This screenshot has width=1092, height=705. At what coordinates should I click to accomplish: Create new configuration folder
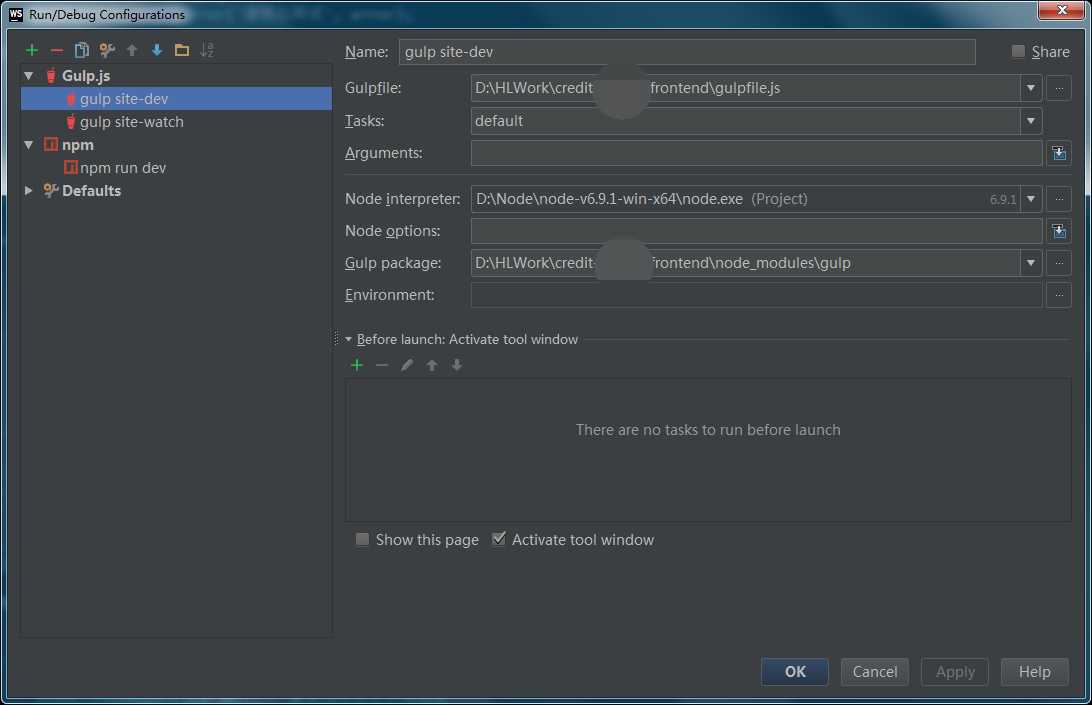point(182,50)
